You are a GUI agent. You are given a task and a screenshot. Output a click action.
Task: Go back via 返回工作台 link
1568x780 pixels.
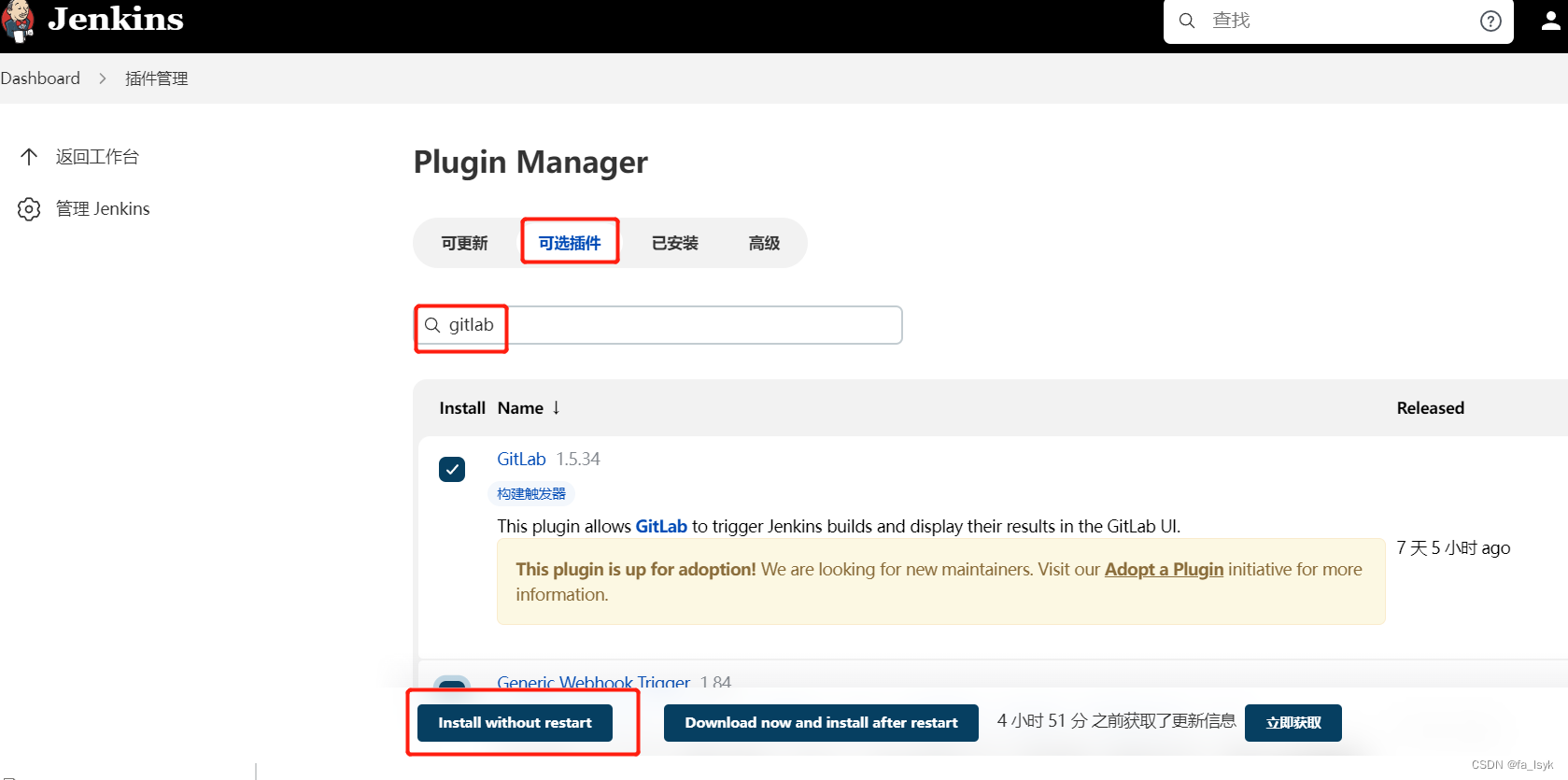(x=97, y=156)
